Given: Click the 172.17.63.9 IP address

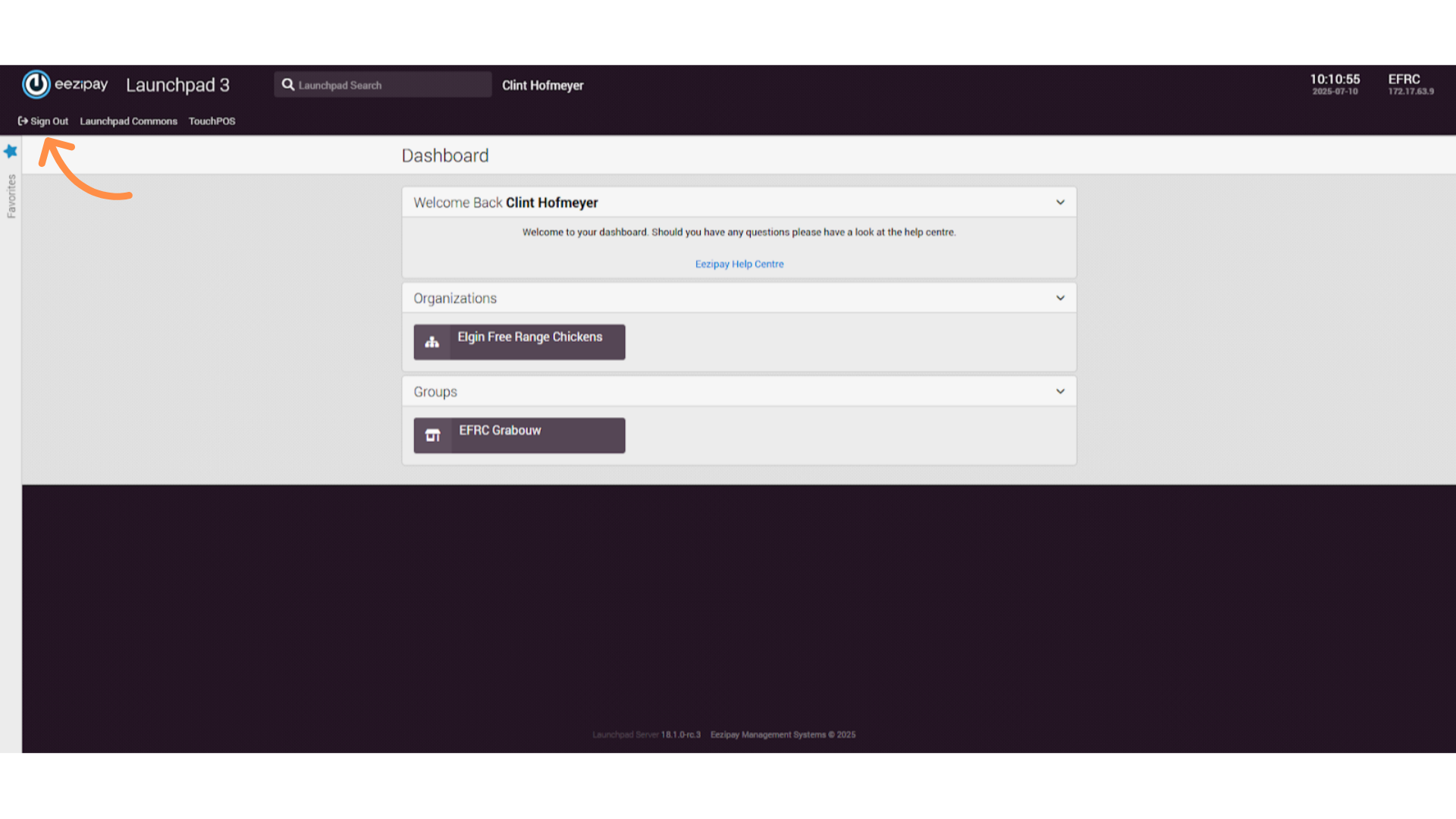Looking at the screenshot, I should coord(1410,92).
